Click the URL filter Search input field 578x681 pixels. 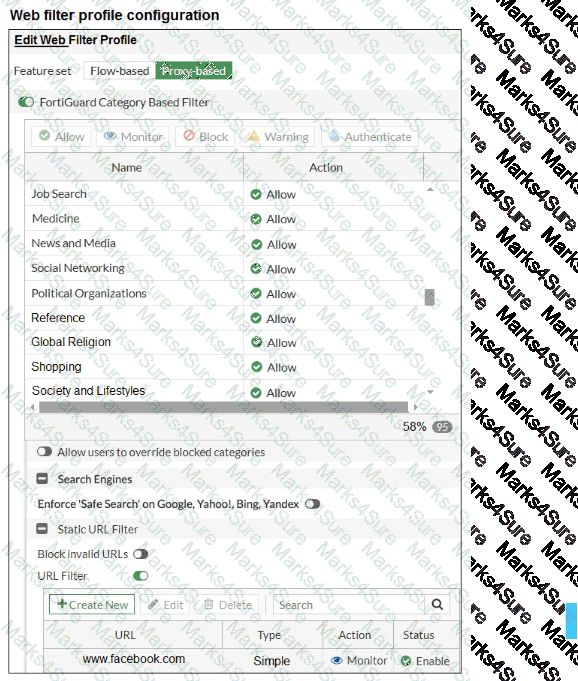point(348,605)
